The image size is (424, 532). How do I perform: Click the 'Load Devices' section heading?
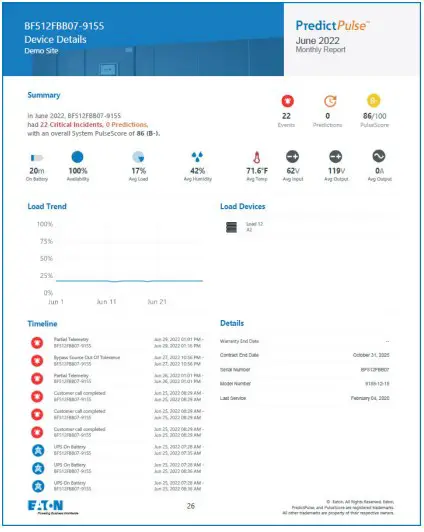243,206
